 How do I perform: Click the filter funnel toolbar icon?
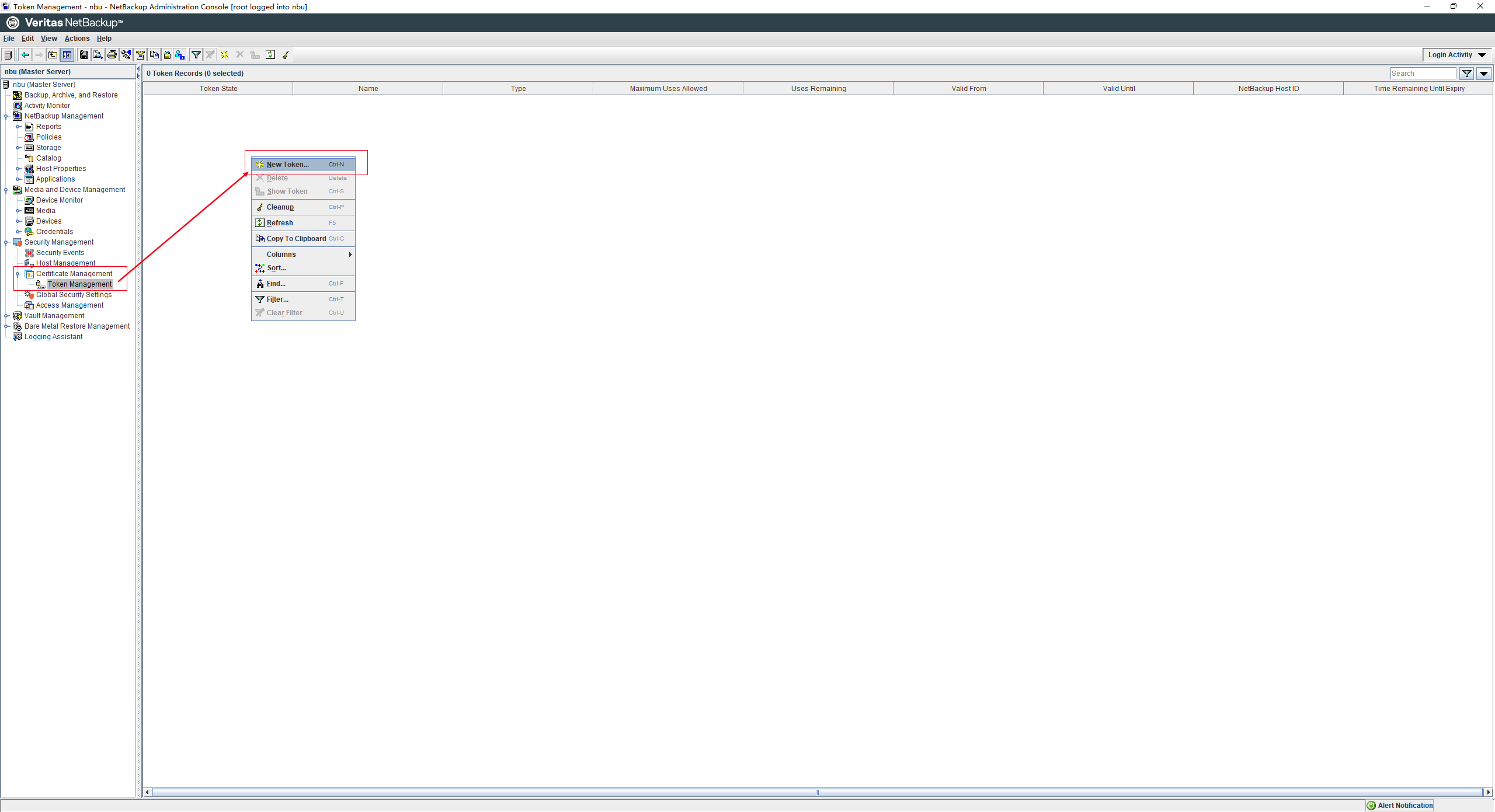(196, 55)
